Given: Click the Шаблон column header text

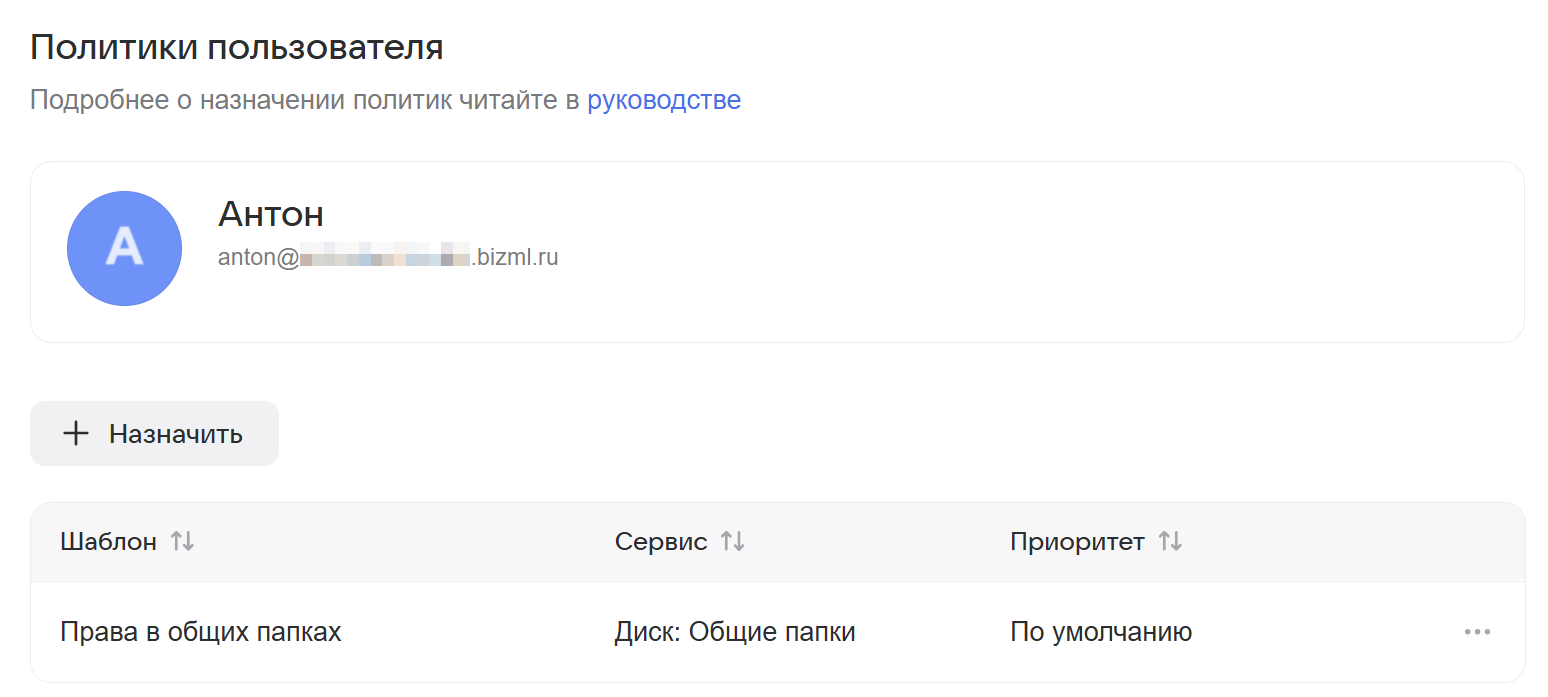Looking at the screenshot, I should point(108,542).
